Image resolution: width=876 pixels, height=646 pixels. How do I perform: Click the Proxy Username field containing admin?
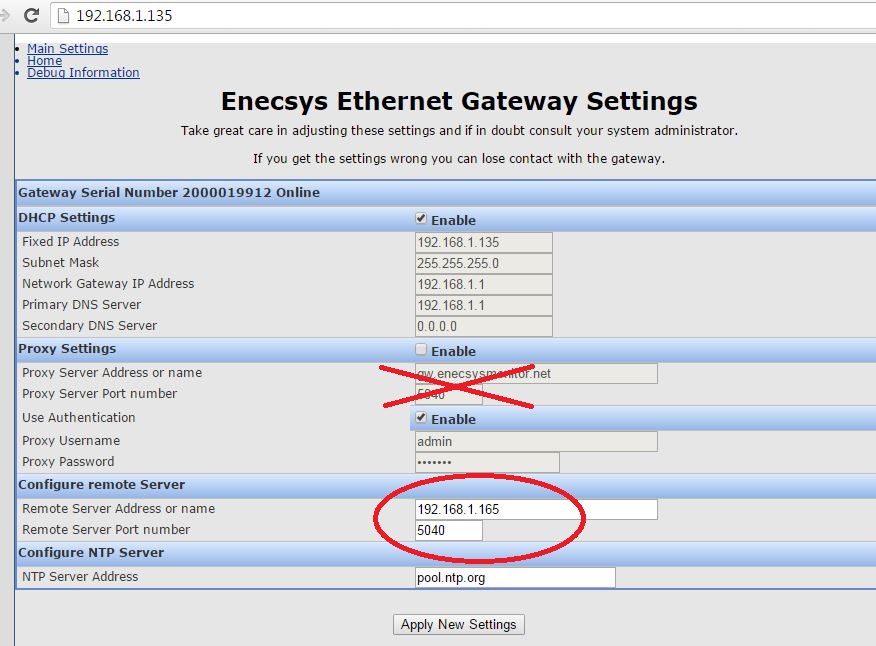tap(536, 441)
